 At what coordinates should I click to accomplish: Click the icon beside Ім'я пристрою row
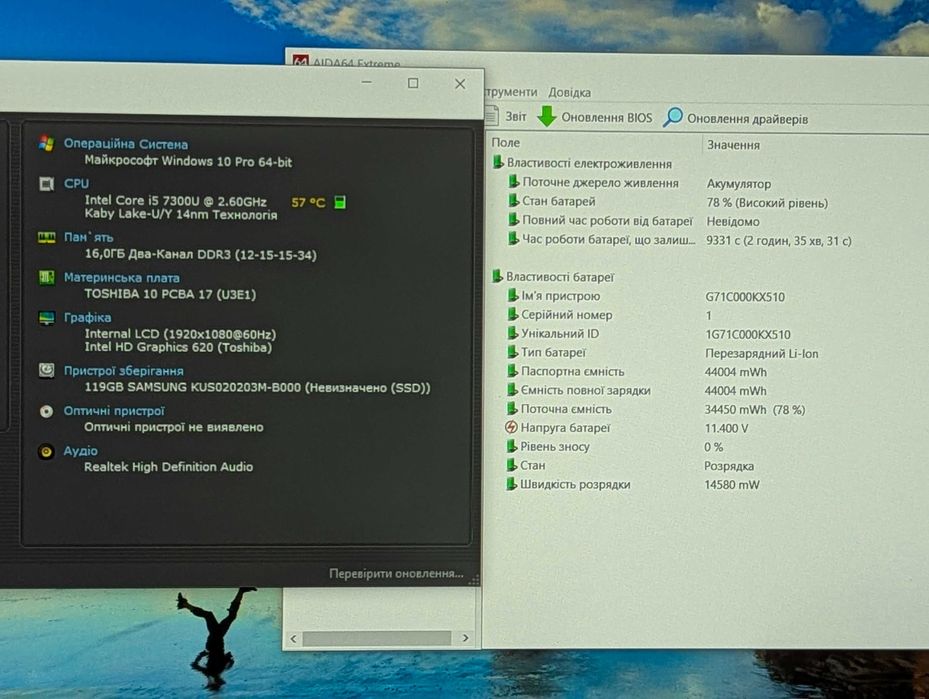513,295
